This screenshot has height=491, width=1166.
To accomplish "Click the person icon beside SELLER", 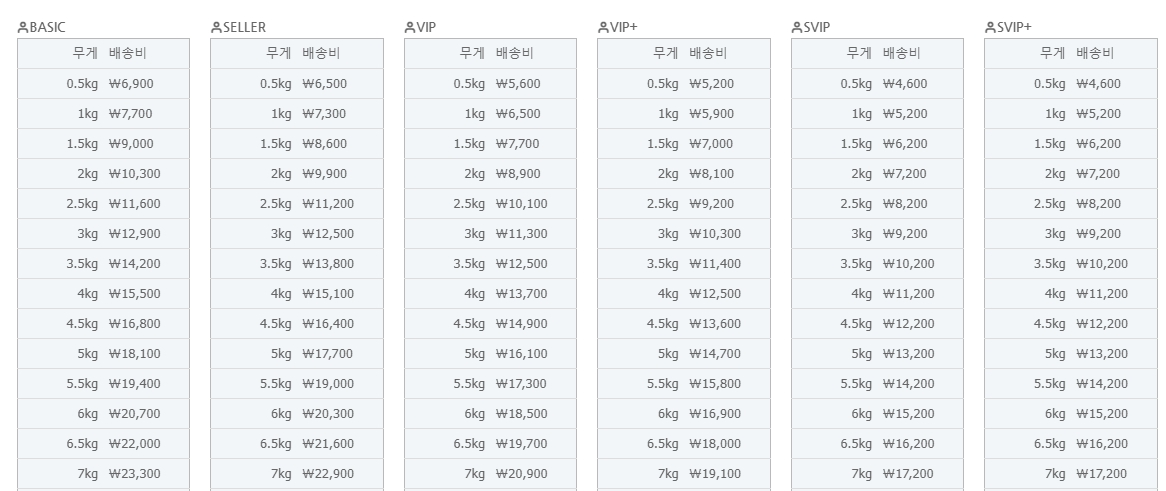I will point(216,28).
